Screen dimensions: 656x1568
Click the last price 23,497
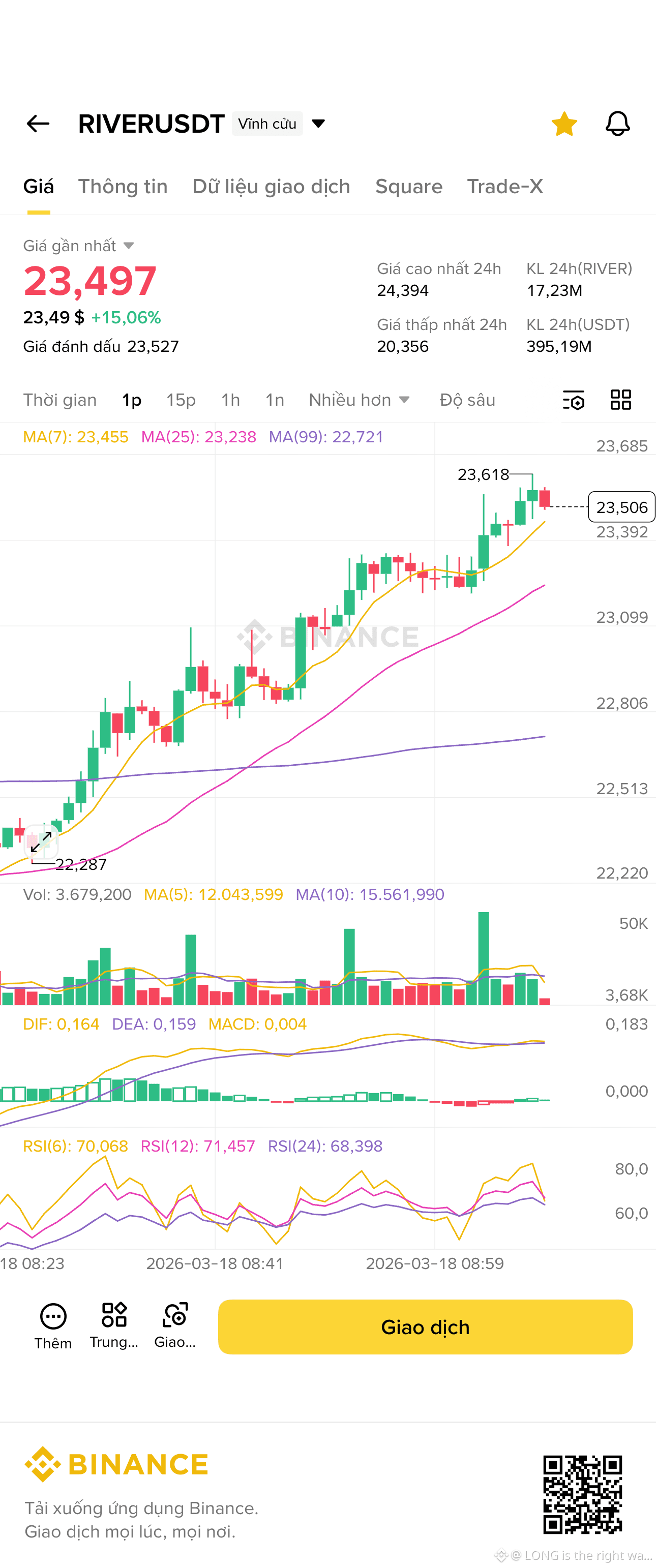90,281
